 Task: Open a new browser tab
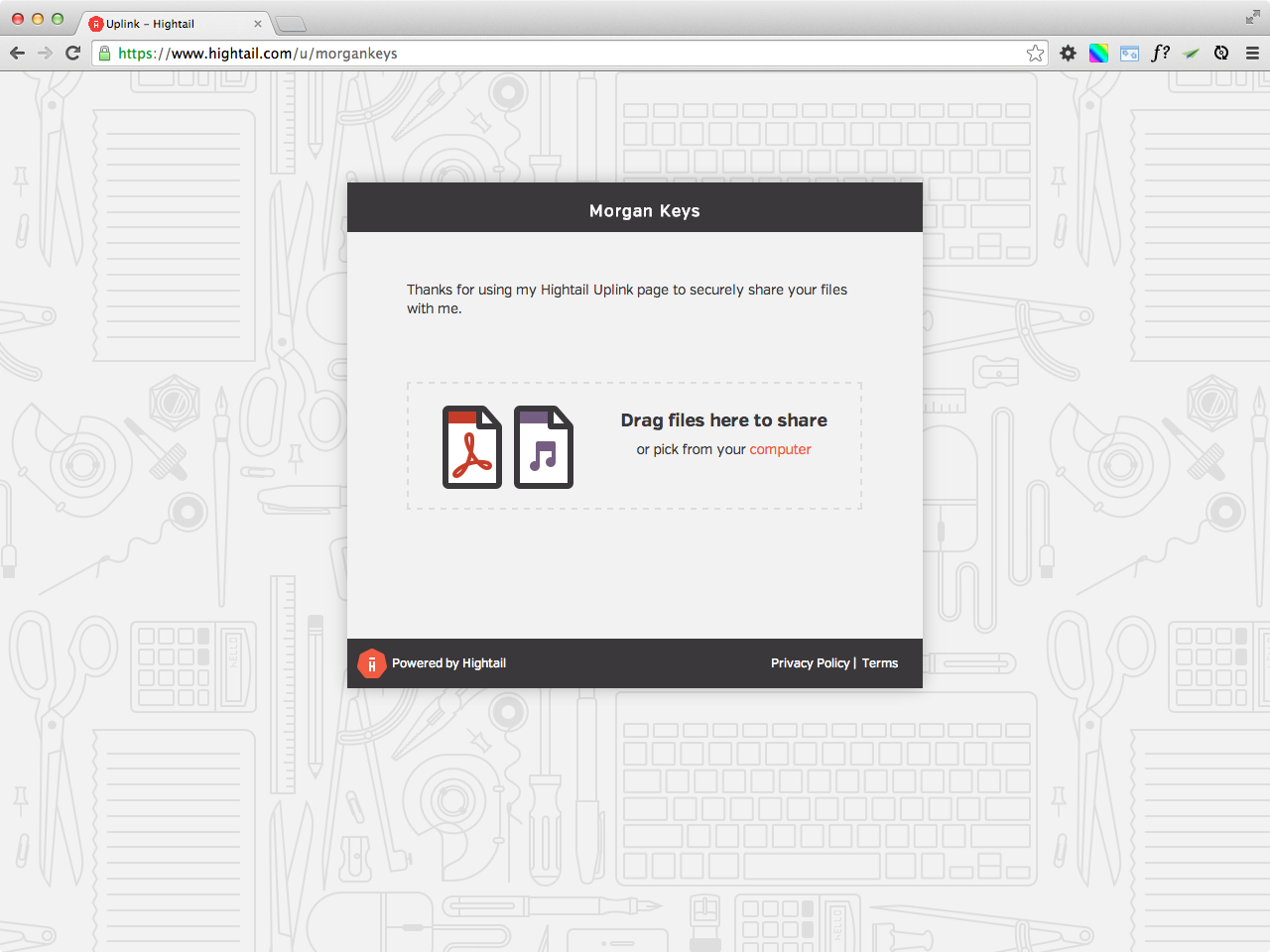coord(291,24)
